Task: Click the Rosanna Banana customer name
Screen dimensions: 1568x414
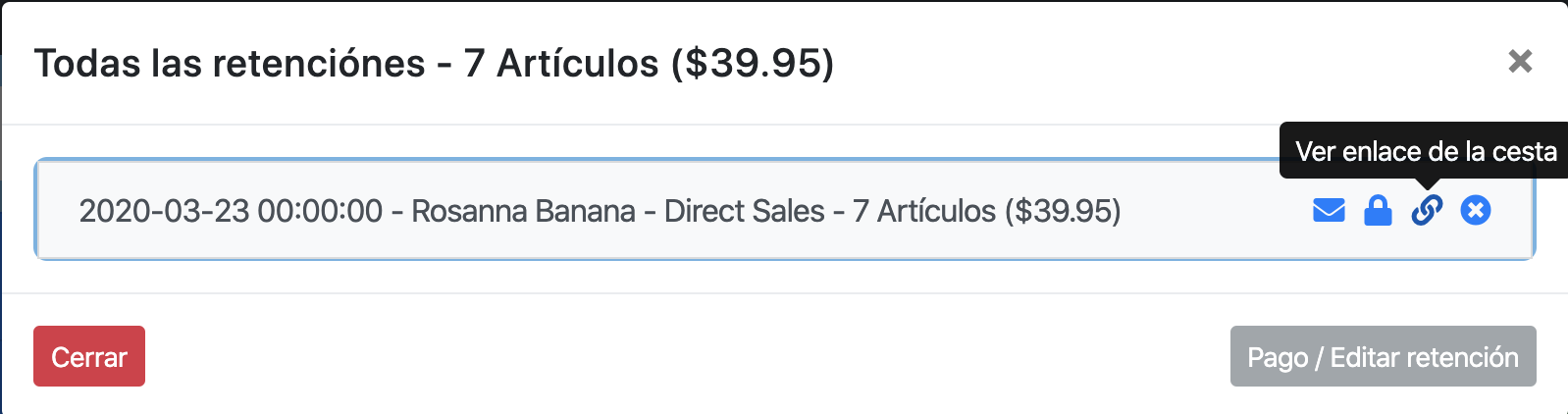Action: click(x=523, y=211)
